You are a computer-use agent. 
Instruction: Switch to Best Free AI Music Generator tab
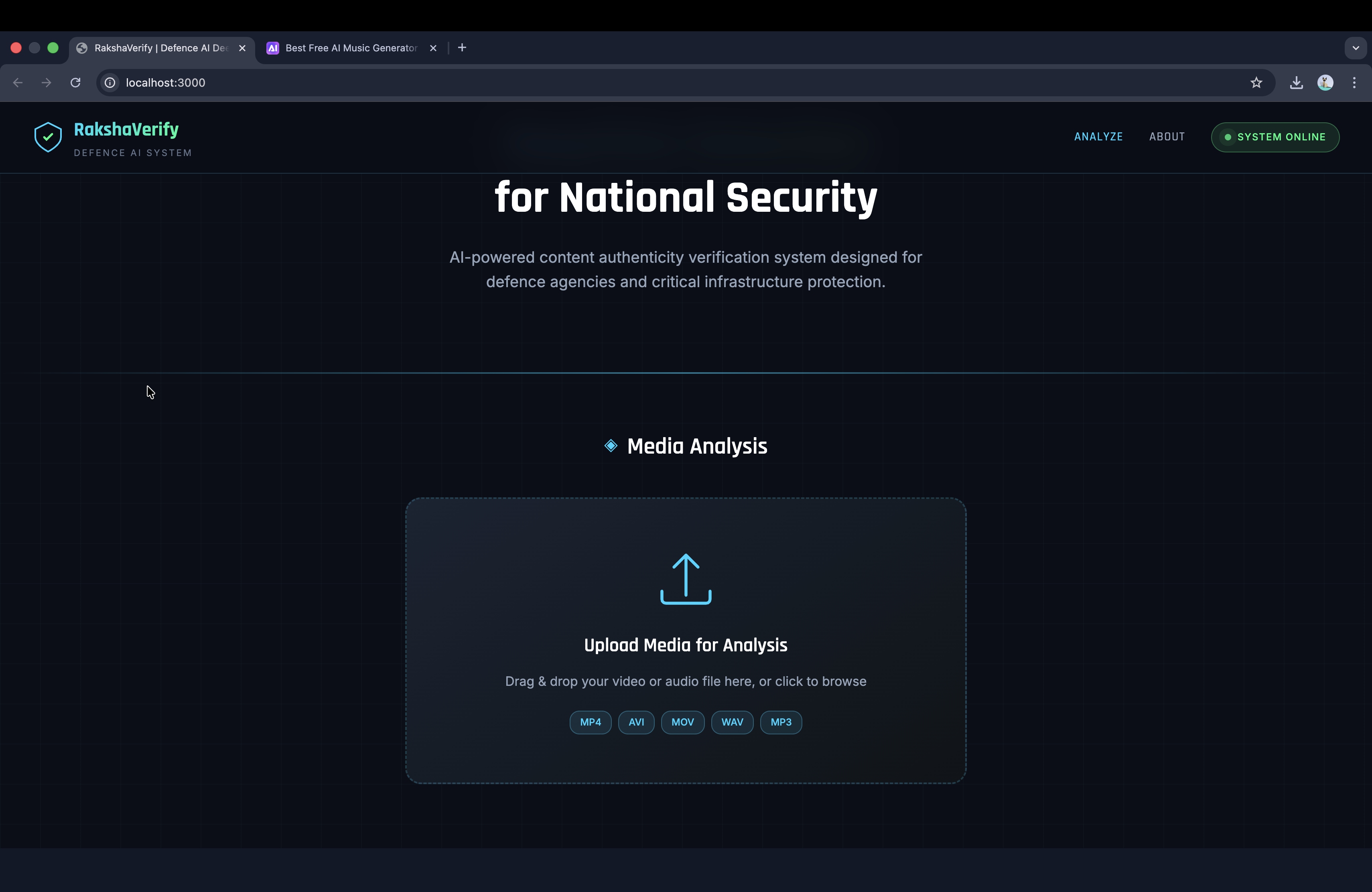pos(351,48)
